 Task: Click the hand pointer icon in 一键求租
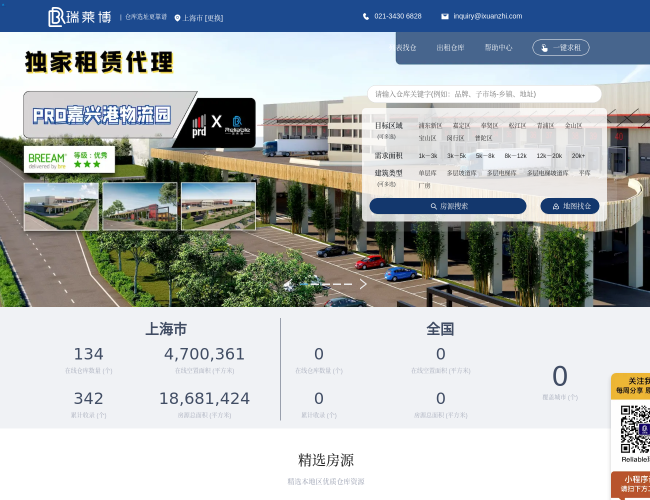click(x=544, y=48)
